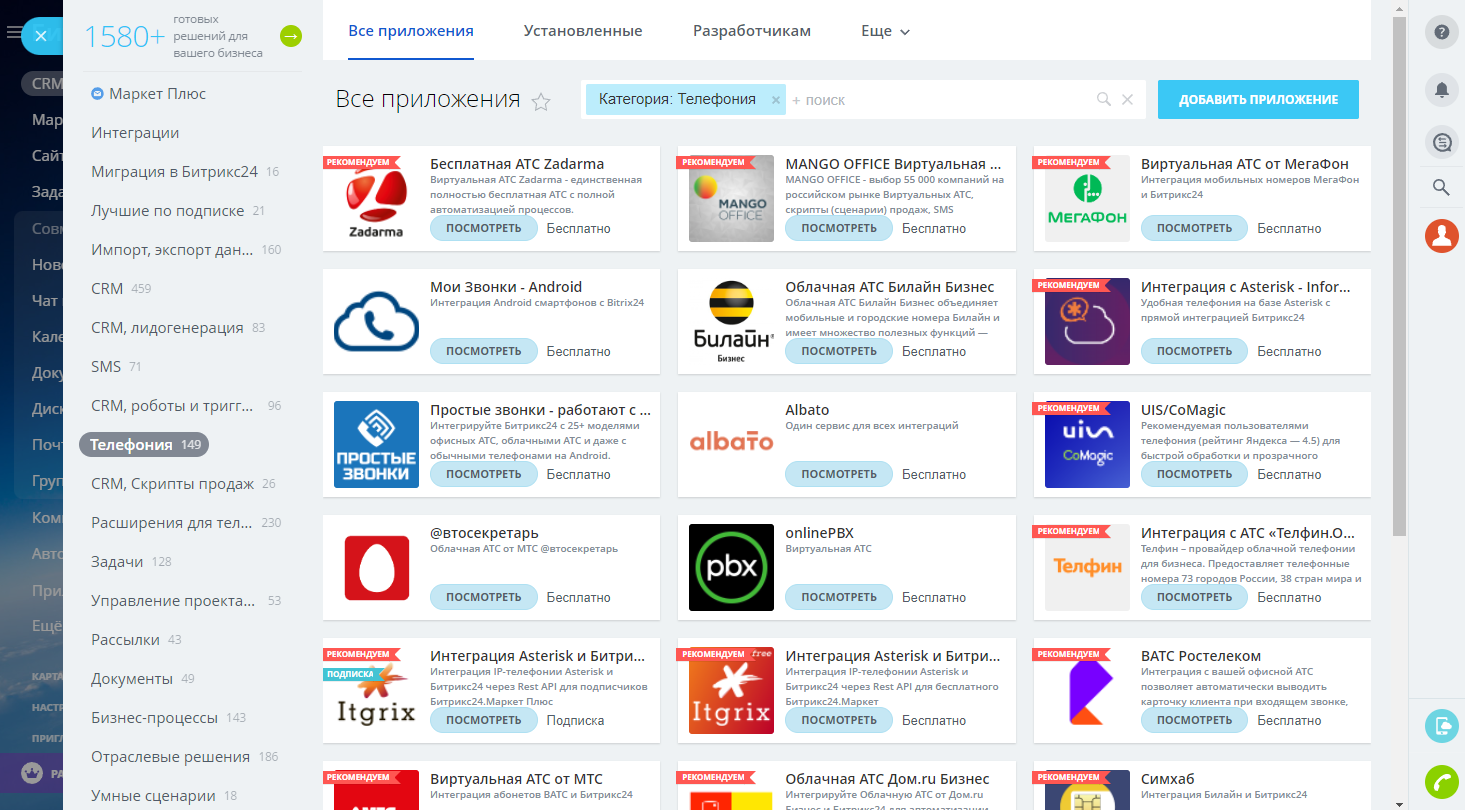Open Виртуальная АТС от МТС title
The height and width of the screenshot is (810, 1465).
point(516,779)
